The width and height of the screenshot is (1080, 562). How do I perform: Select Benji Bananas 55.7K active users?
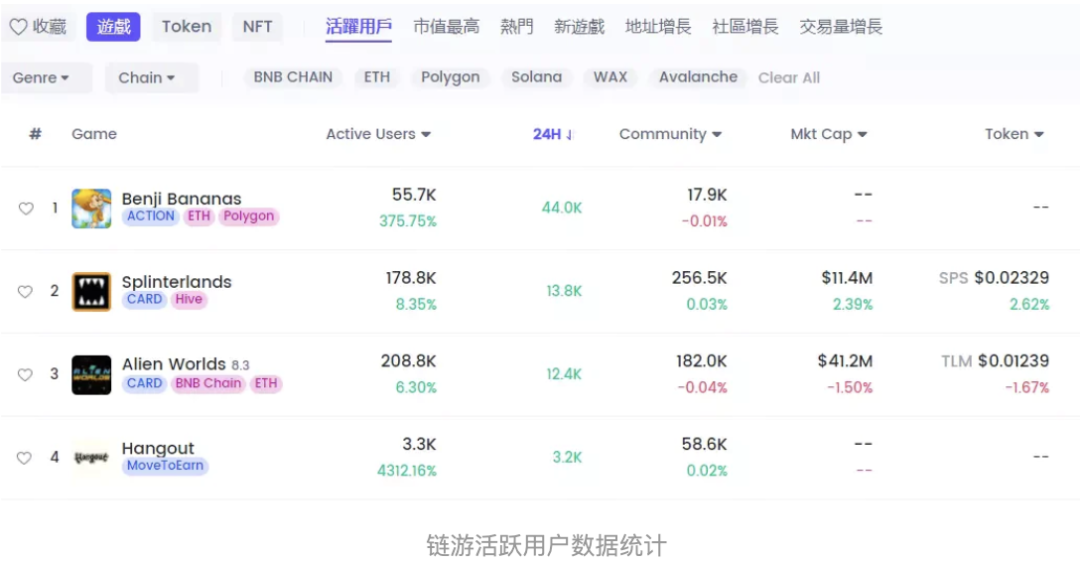click(414, 195)
